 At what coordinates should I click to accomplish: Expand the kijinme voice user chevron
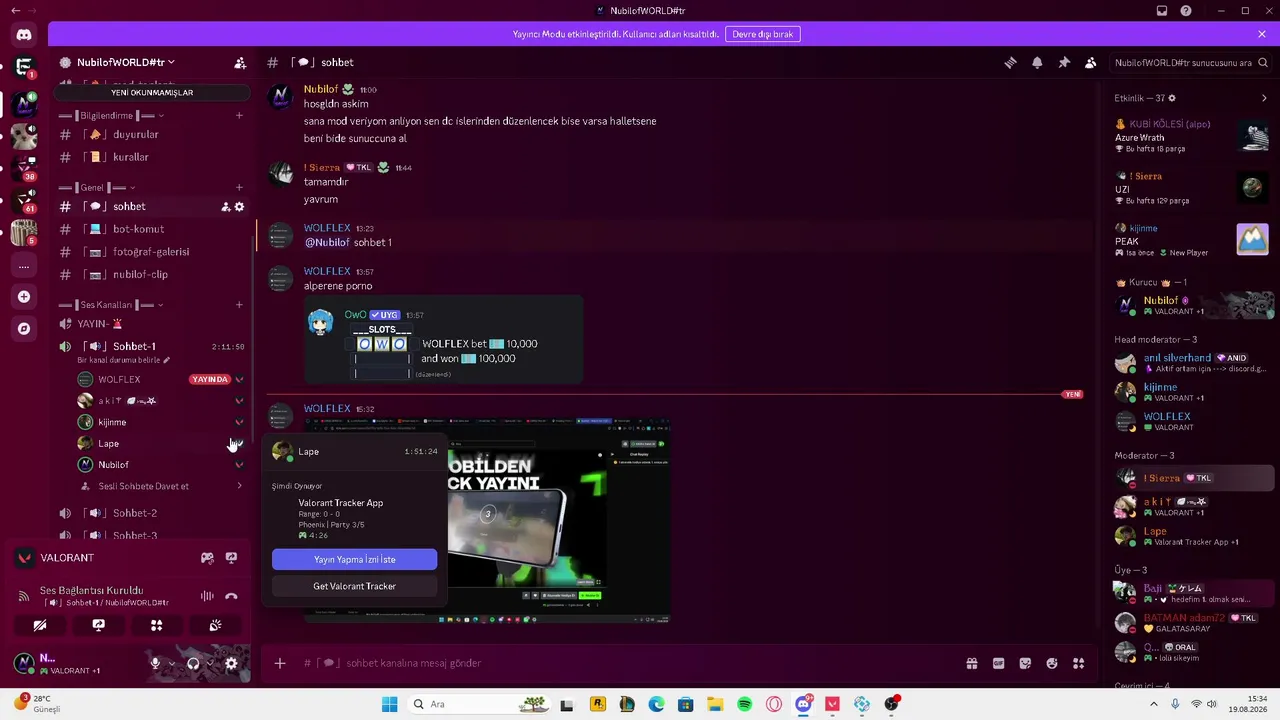point(239,423)
